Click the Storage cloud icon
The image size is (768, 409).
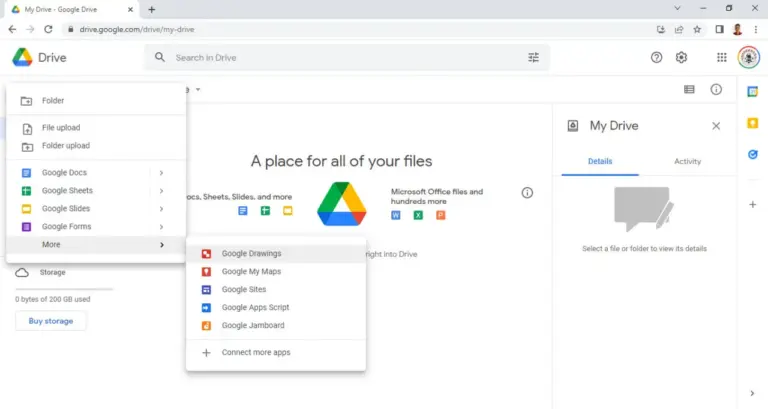coord(22,272)
